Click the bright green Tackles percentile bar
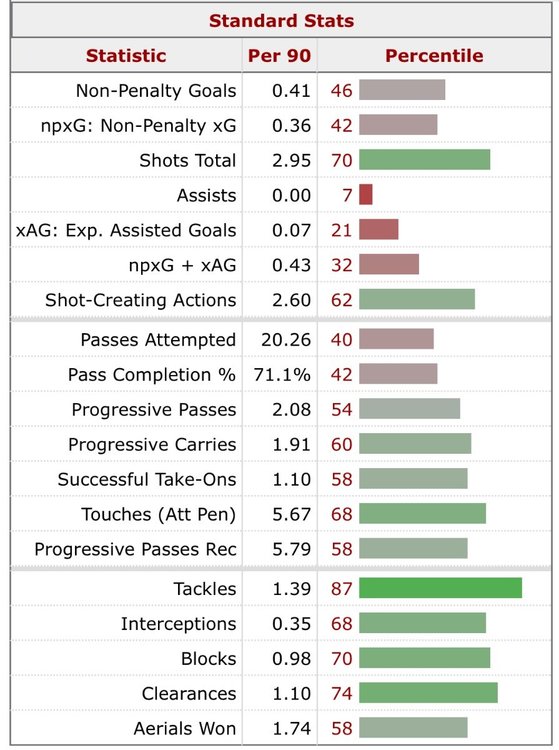Viewport: 559px width, 750px height. [440, 588]
